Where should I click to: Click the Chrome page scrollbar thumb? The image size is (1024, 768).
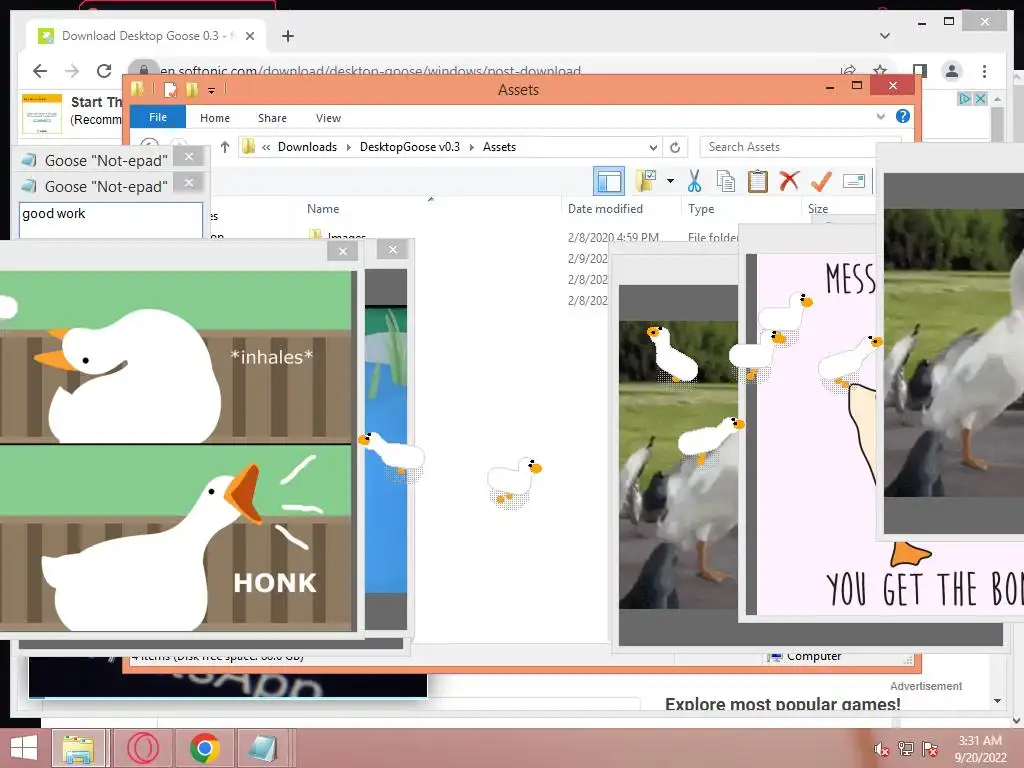pos(997,123)
